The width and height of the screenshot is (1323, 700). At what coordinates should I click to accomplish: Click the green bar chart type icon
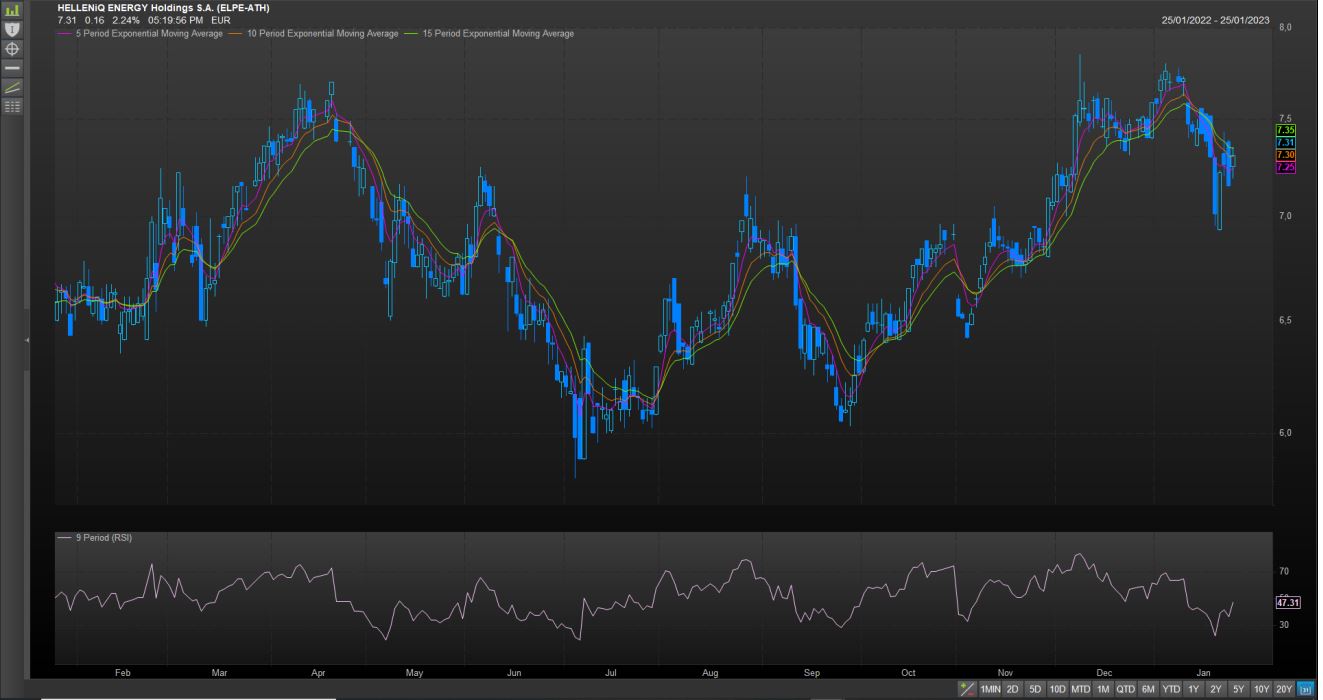point(12,11)
